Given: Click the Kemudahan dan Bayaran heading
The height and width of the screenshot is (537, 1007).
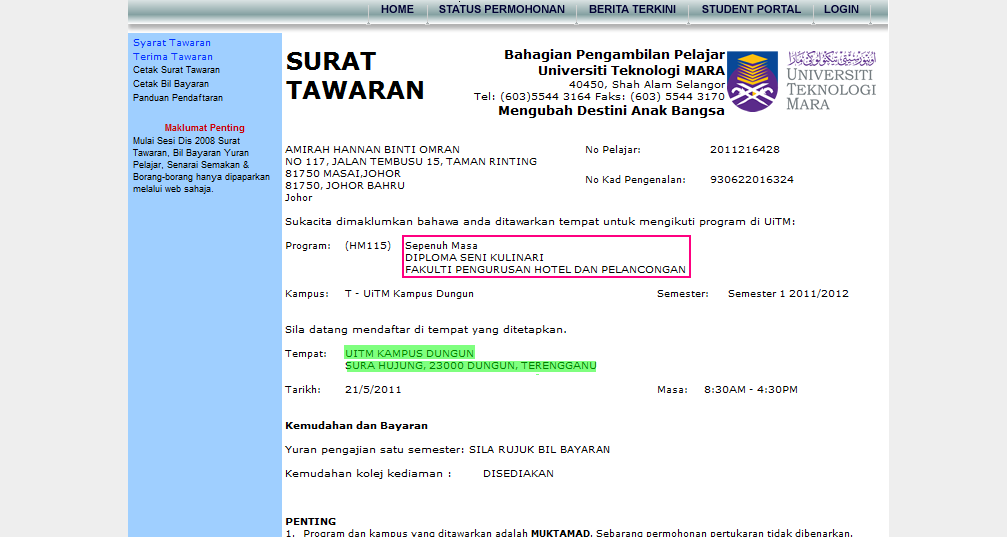Looking at the screenshot, I should point(356,426).
